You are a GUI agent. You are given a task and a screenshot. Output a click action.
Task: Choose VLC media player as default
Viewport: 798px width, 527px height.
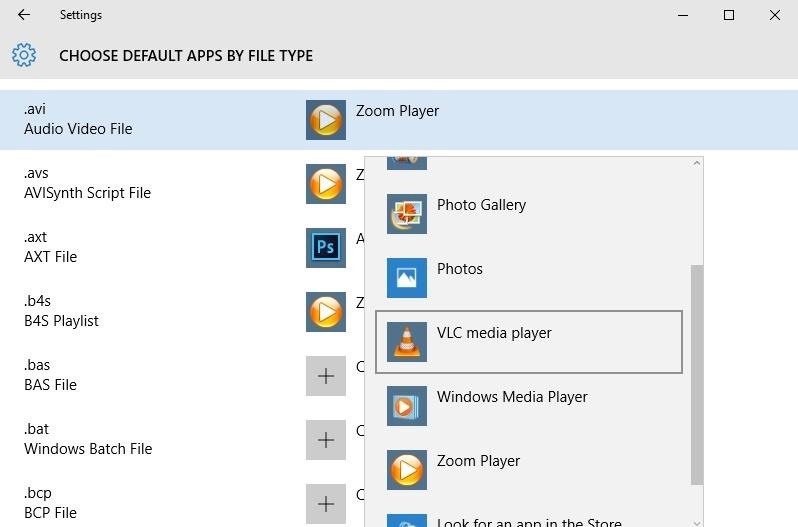529,342
